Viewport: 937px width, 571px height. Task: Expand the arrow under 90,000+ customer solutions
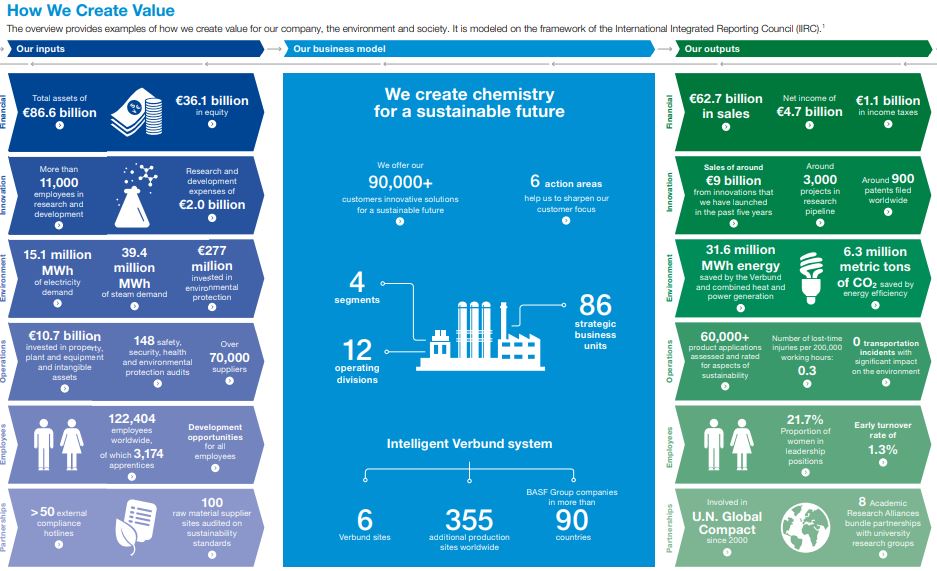coord(400,221)
